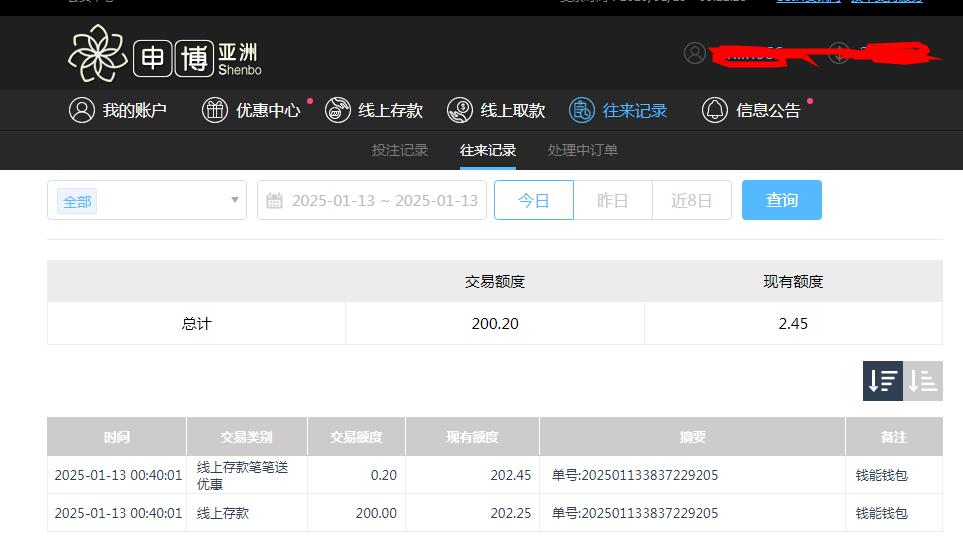Screen dimensions: 963x550
Task: Click the 全部 selected tag
Action: (77, 201)
